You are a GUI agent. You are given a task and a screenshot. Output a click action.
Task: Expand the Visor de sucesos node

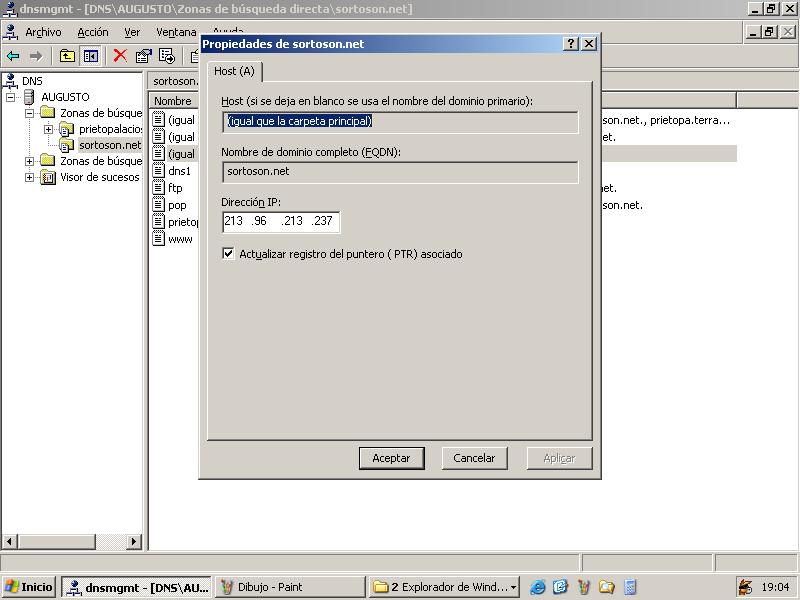(30, 177)
